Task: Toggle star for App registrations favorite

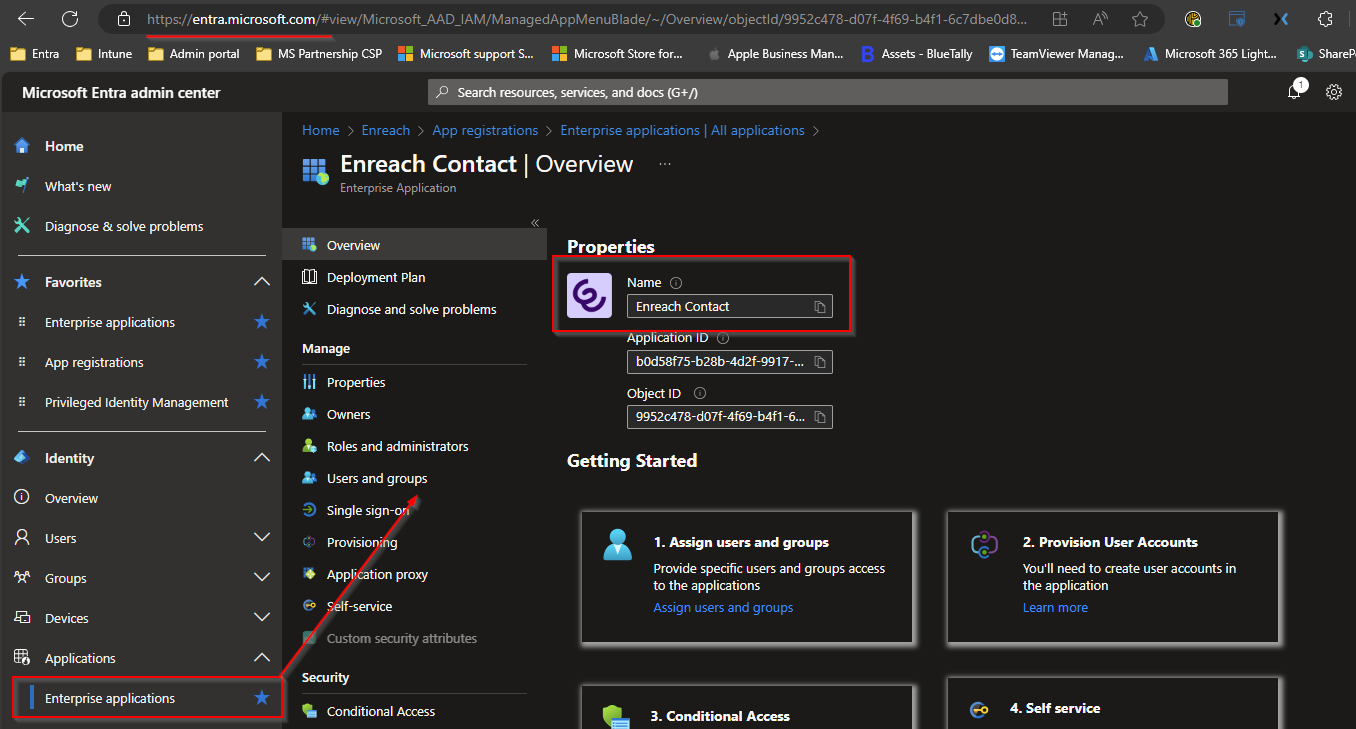Action: (x=262, y=362)
